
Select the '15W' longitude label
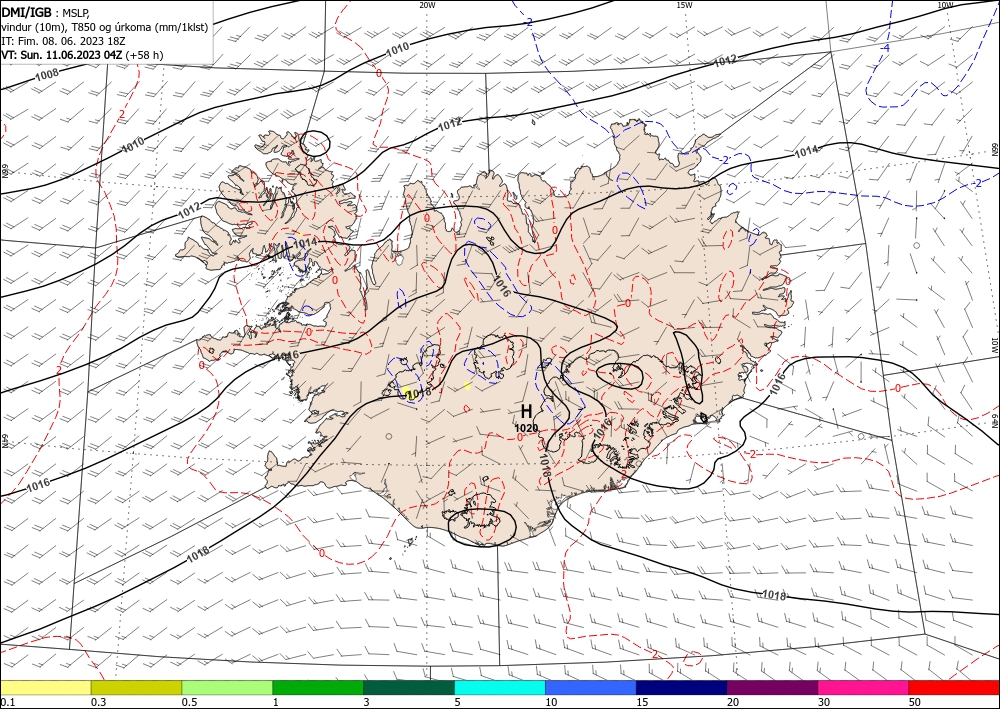pyautogui.click(x=684, y=5)
